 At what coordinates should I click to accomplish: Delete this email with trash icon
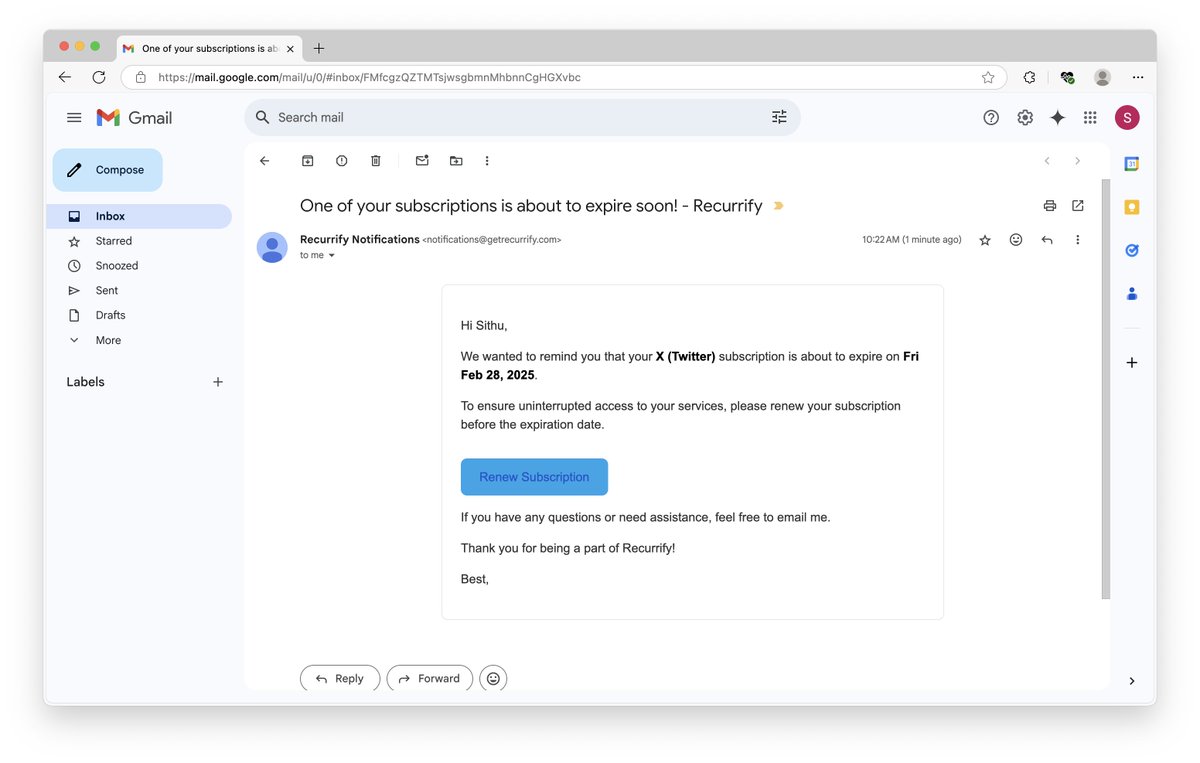[x=376, y=161]
